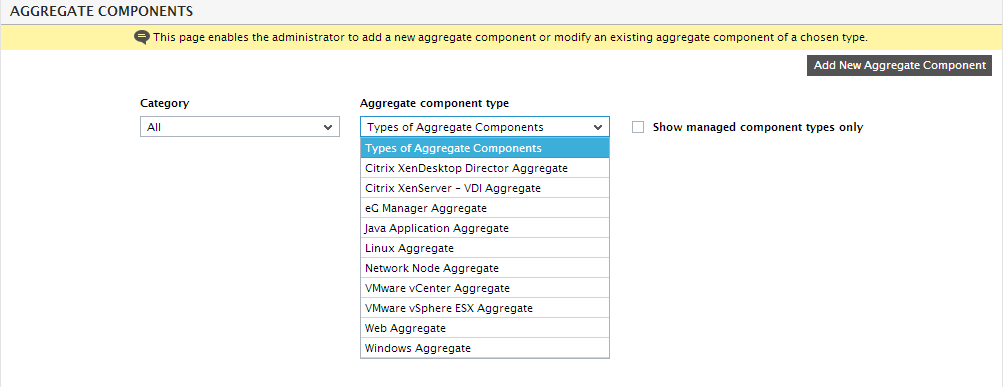This screenshot has width=1003, height=387.
Task: Select Citrix XenServer - VDI Aggregate
Action: coord(485,188)
